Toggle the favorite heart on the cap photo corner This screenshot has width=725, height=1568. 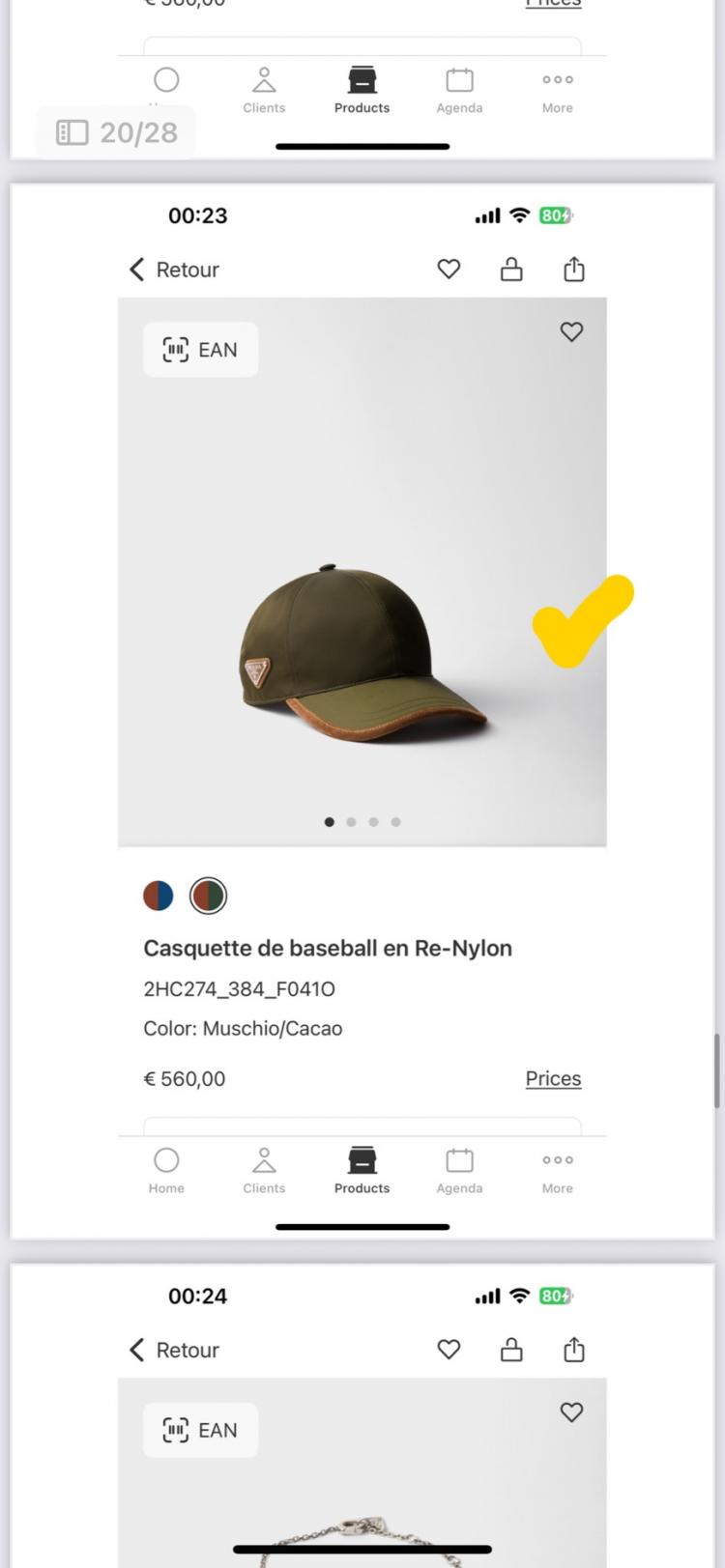571,332
